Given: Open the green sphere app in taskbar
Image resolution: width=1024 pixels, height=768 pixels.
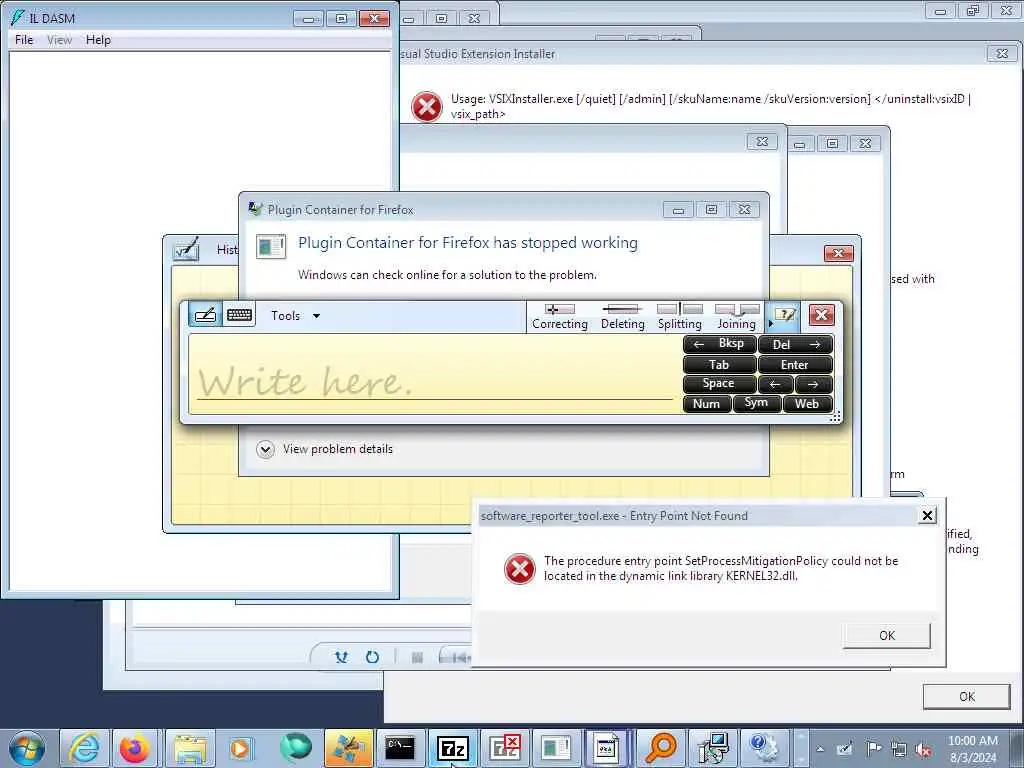Looking at the screenshot, I should [x=295, y=748].
